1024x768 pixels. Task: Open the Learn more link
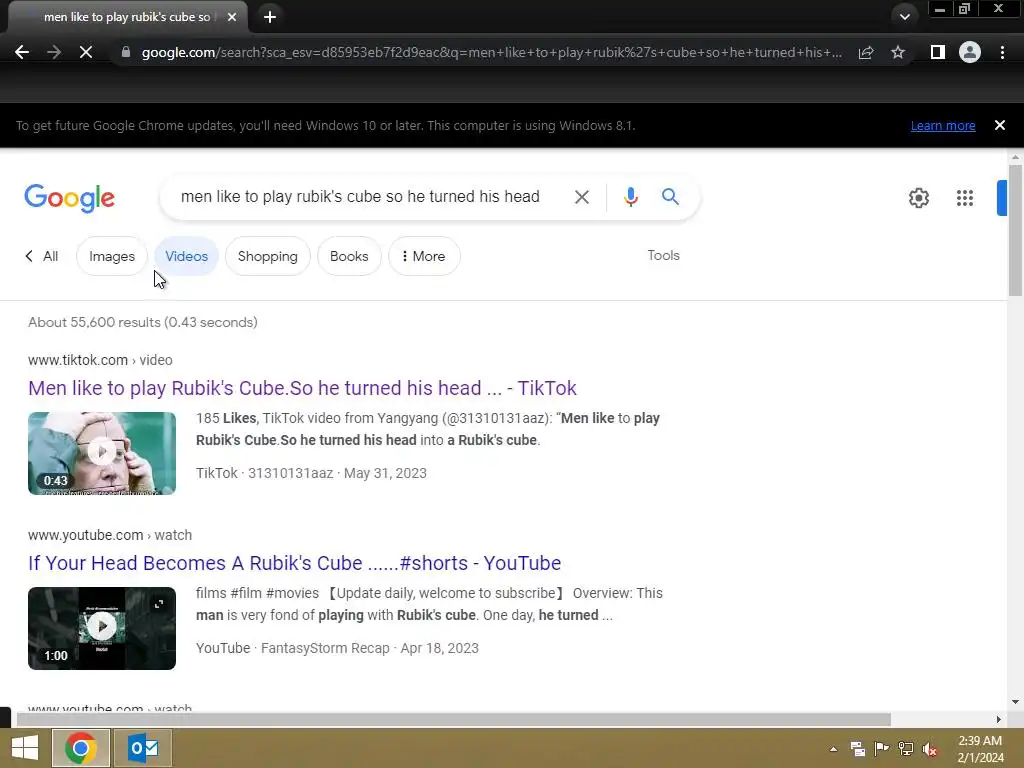(x=943, y=125)
